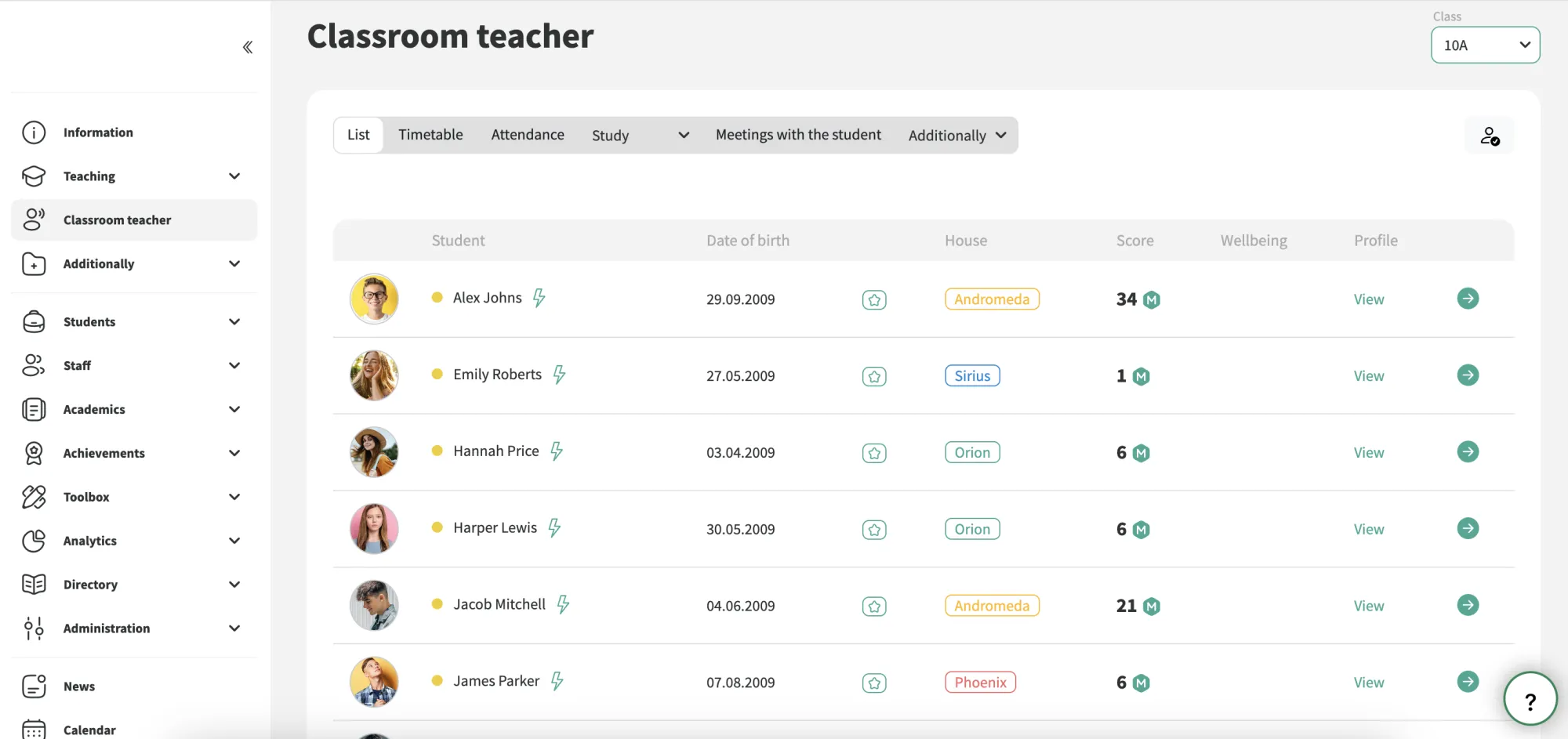Expand the Students sidebar section
Screen dimensions: 1568x739
tap(133, 322)
